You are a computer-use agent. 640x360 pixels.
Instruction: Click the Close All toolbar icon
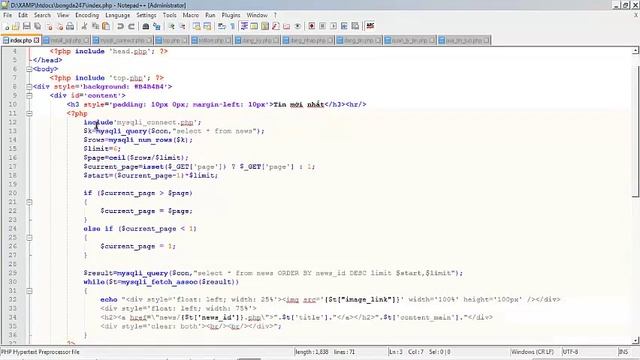[60, 27]
